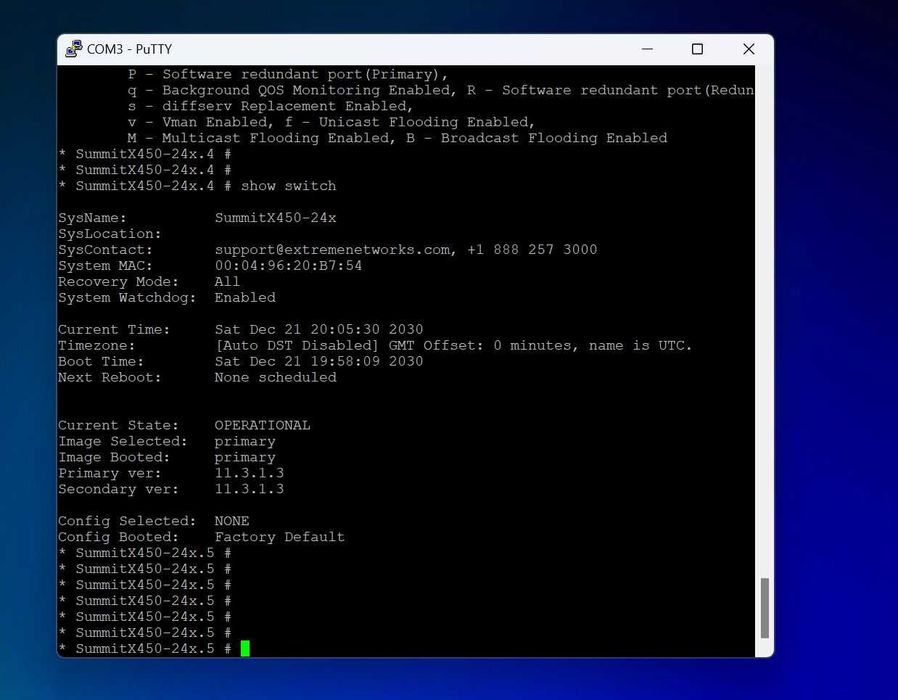Click the terminal scrollbar thumb
Screen dimensions: 898x700
[x=765, y=608]
